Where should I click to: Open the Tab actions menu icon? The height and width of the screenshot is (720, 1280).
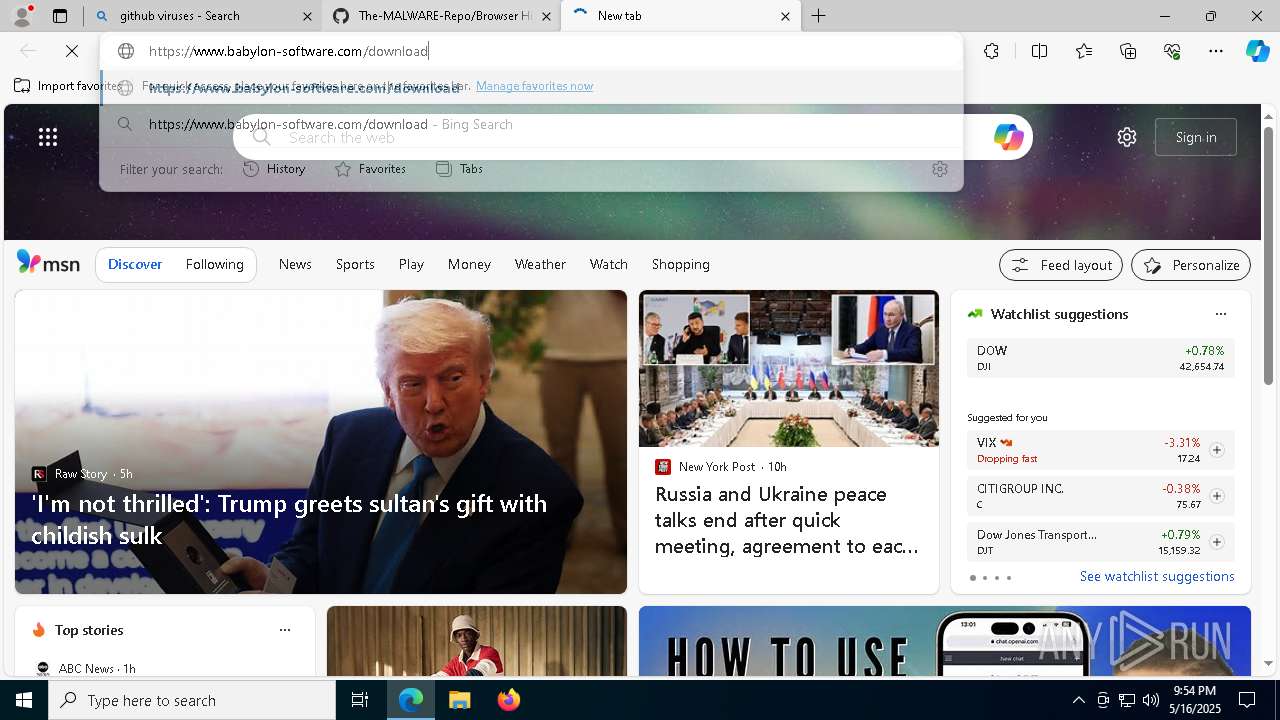[x=60, y=16]
